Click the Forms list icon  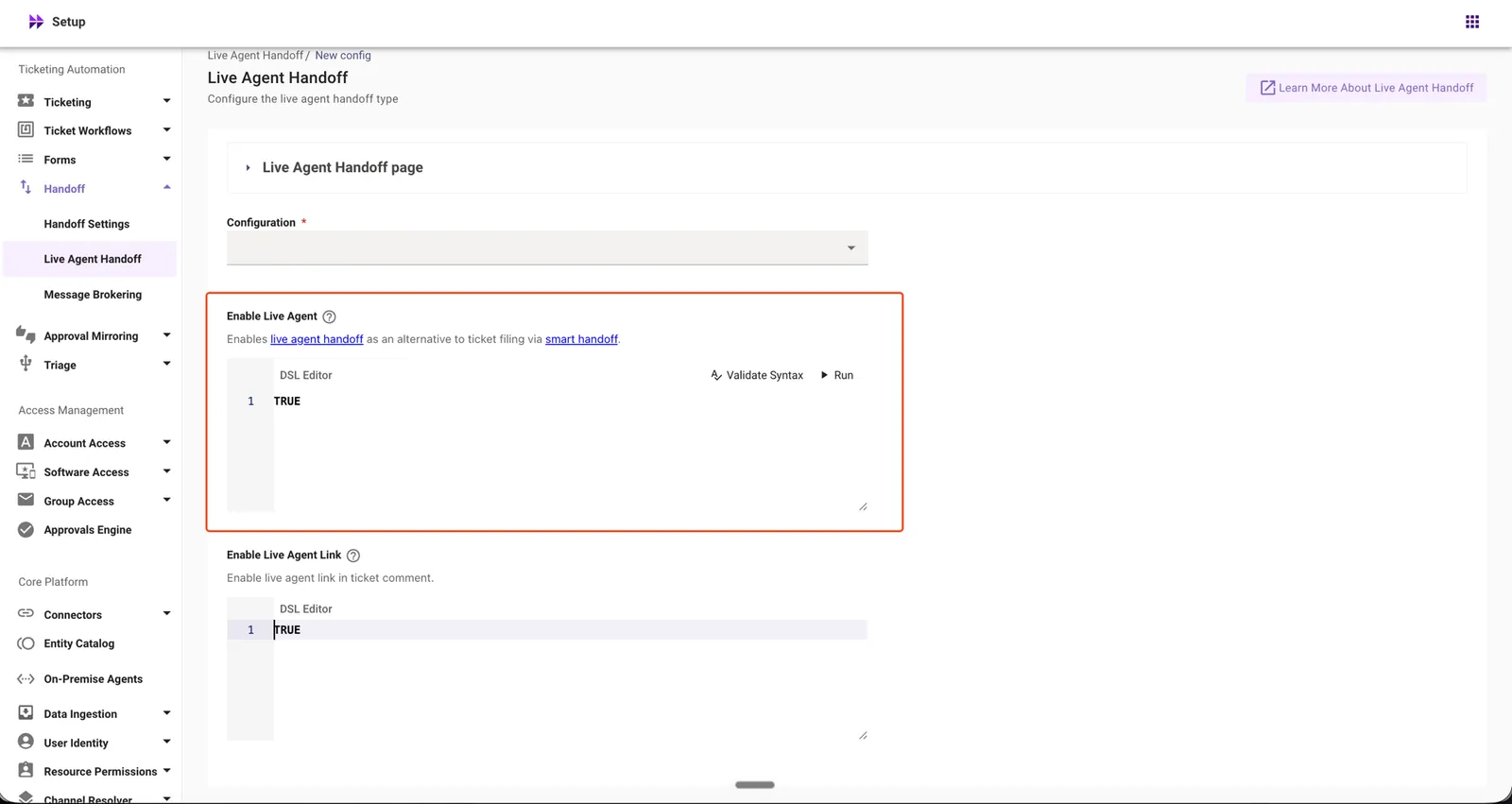pyautogui.click(x=26, y=159)
